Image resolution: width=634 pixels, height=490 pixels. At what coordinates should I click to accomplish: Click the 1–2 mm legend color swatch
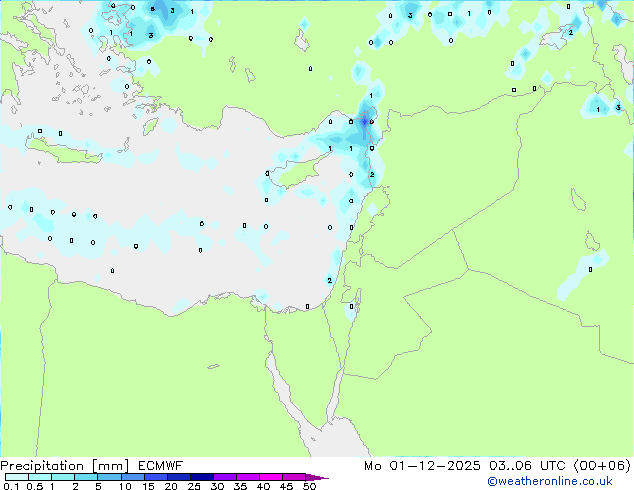(x=63, y=477)
